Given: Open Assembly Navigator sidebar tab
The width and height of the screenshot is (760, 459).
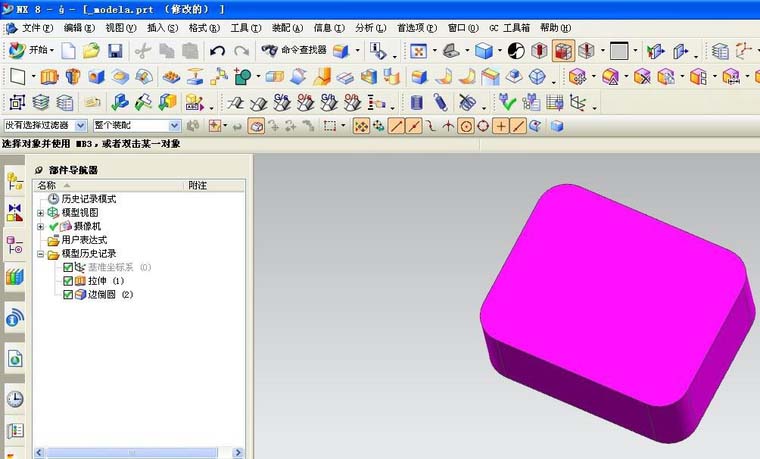Looking at the screenshot, I should pos(15,181).
